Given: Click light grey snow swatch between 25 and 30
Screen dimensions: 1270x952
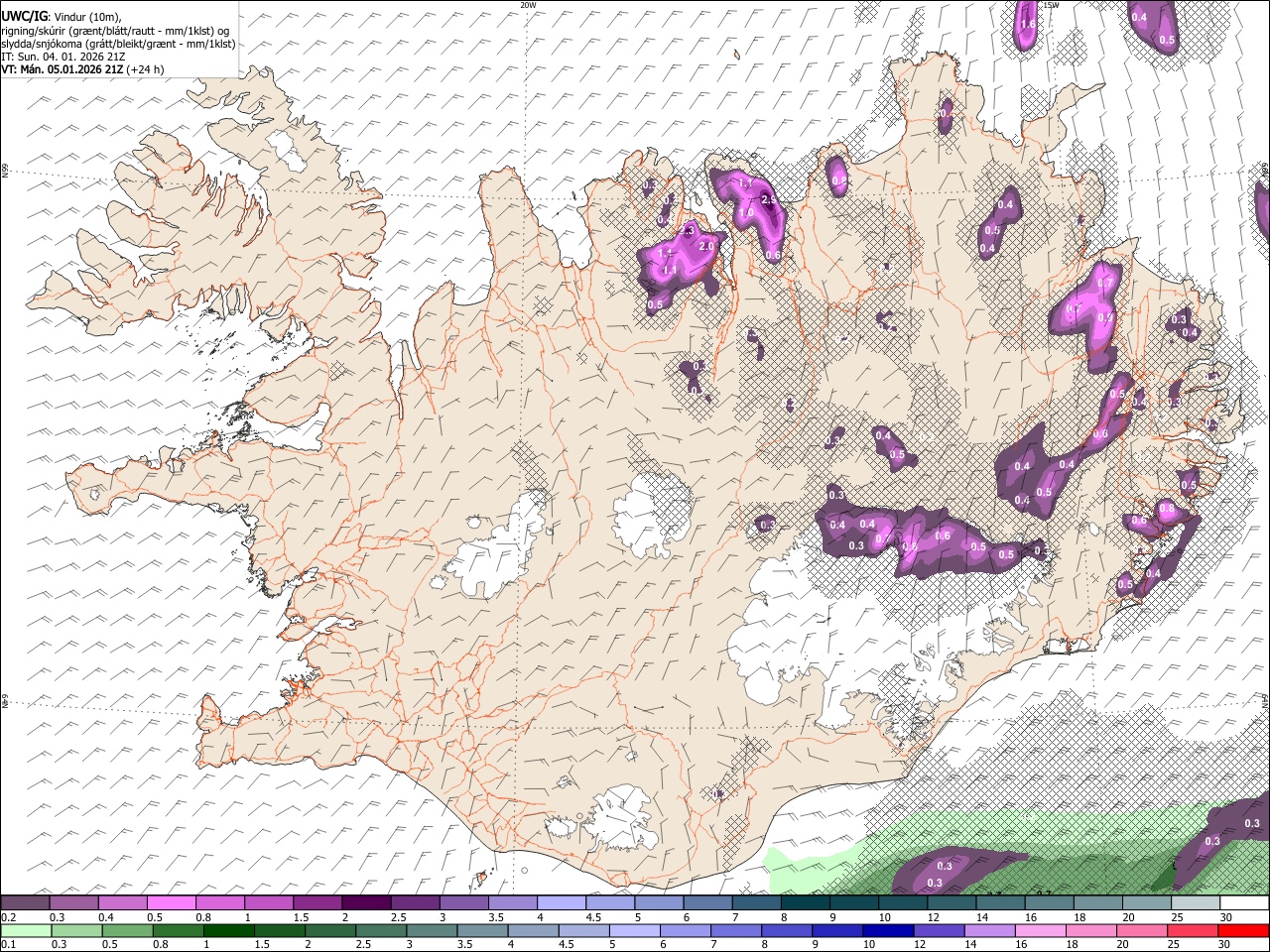Looking at the screenshot, I should [1196, 903].
